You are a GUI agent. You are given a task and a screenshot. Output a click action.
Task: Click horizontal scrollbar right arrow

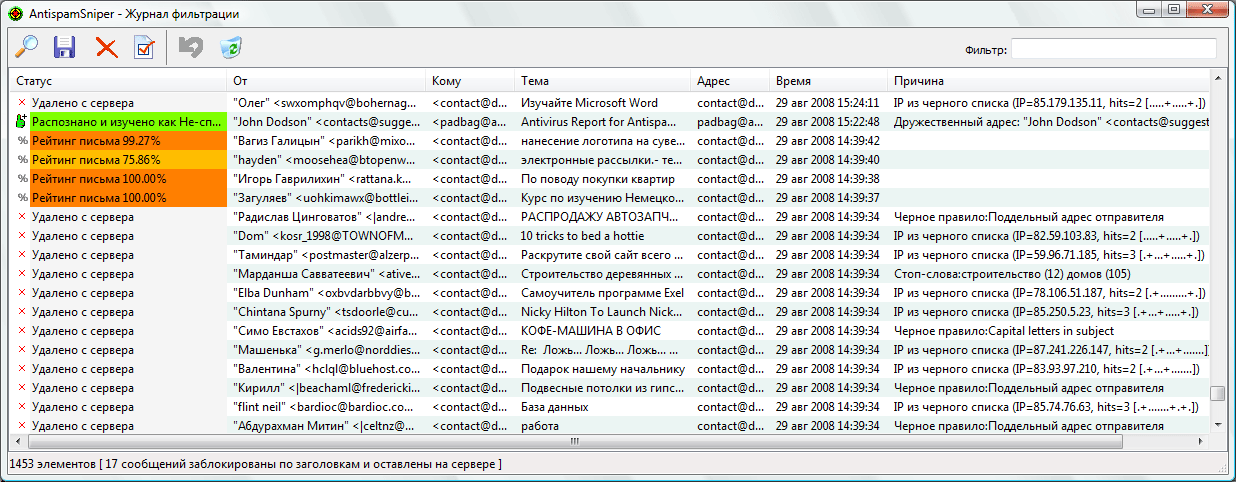pos(1201,440)
